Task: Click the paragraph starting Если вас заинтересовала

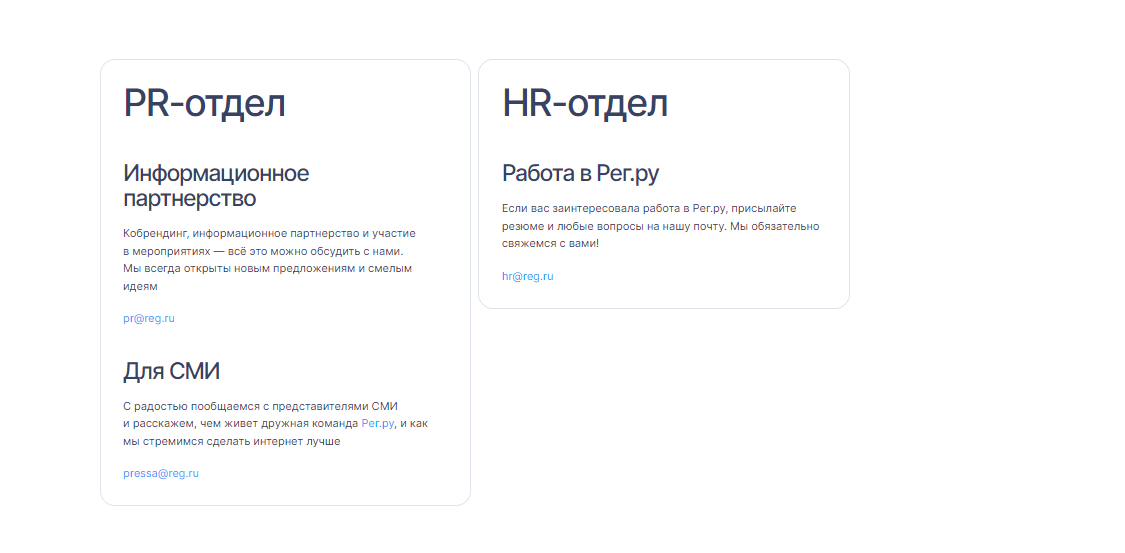Action: 661,226
